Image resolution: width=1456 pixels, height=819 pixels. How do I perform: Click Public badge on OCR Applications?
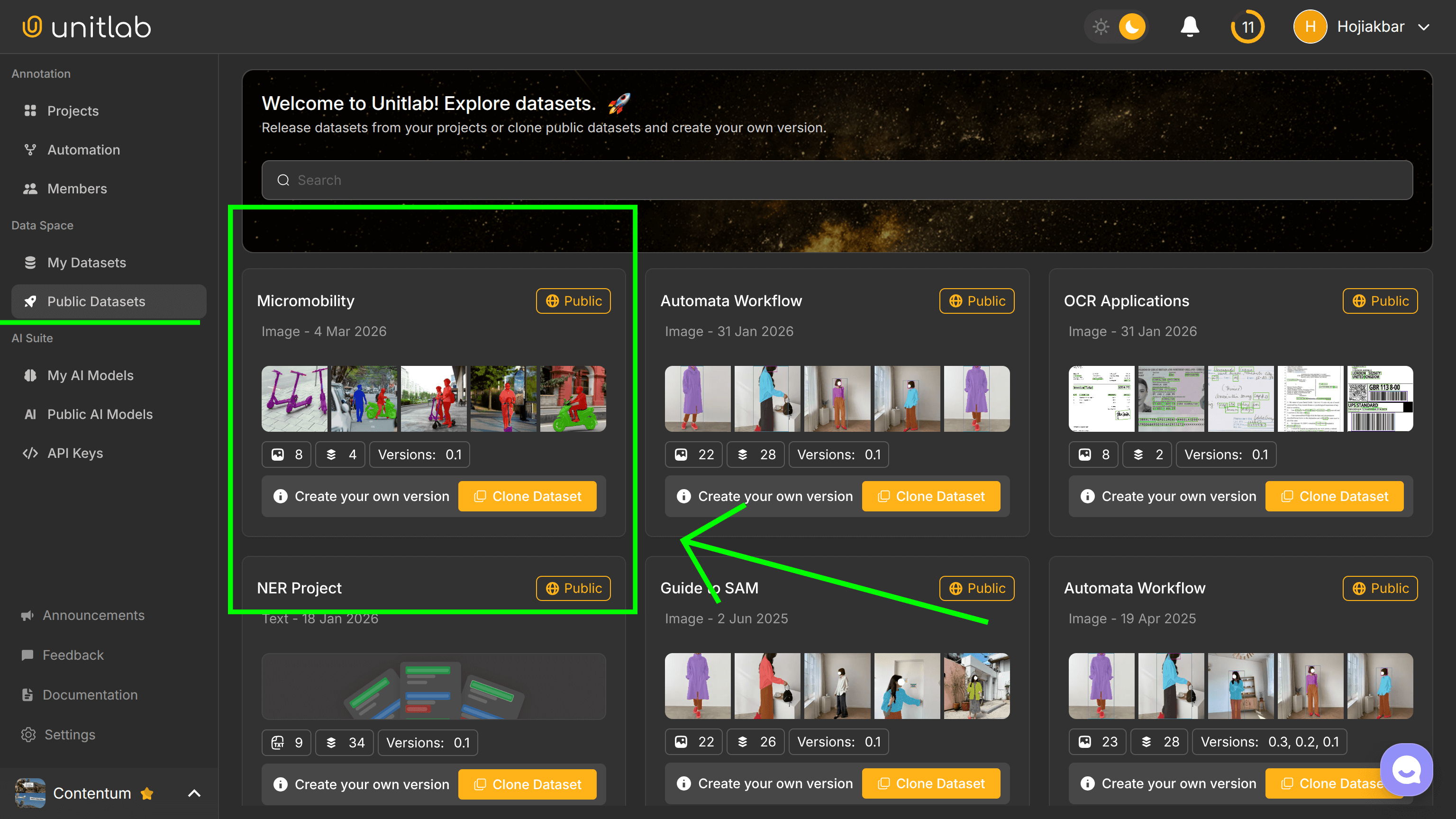pos(1380,300)
